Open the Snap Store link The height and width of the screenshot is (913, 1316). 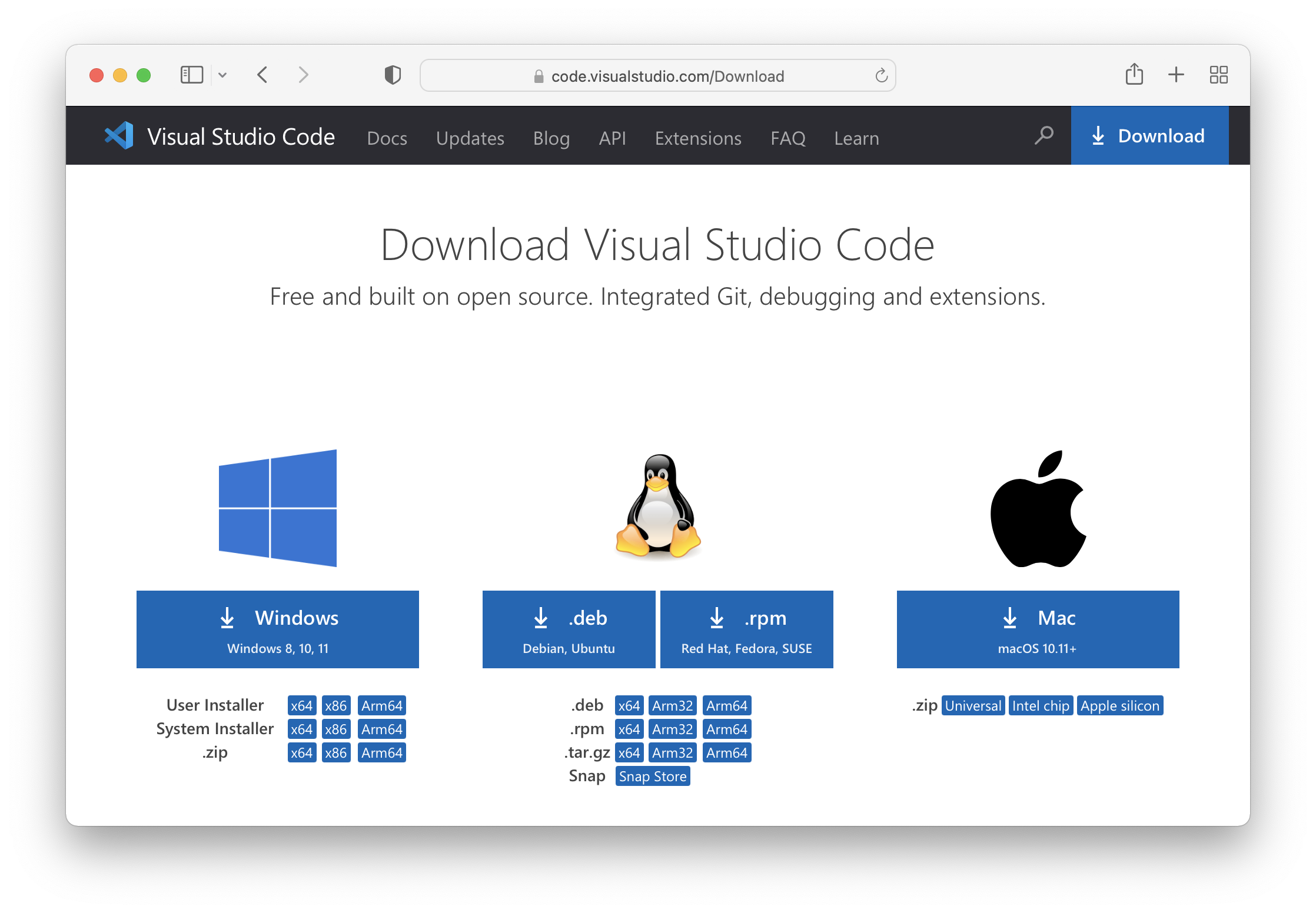(652, 776)
